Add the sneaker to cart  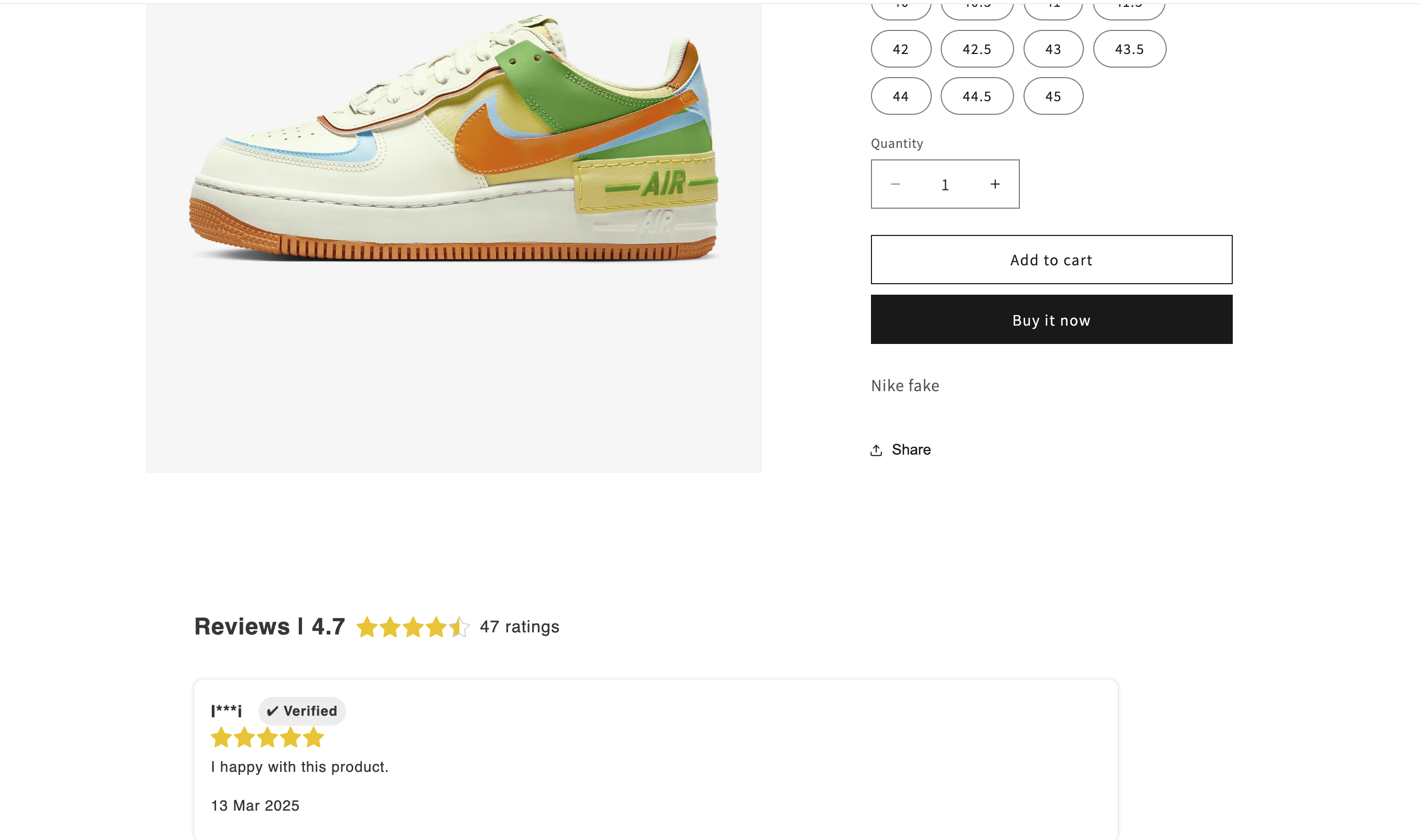1051,260
